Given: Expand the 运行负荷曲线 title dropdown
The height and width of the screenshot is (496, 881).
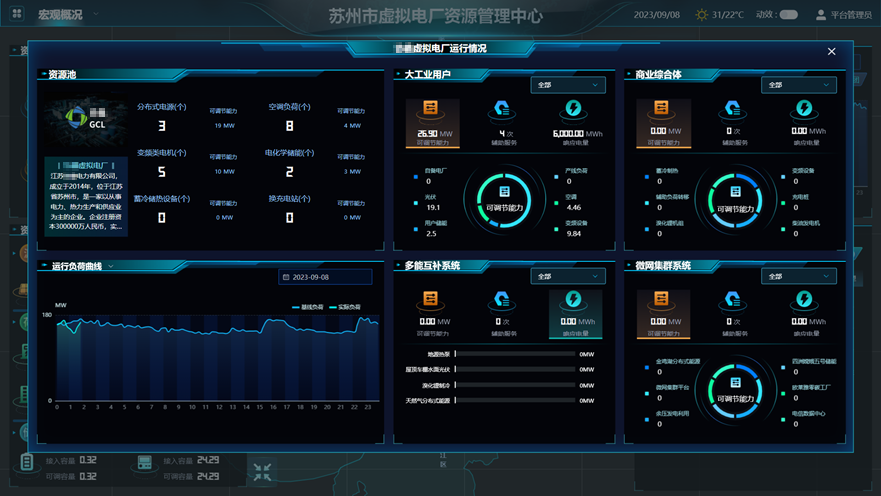Looking at the screenshot, I should tap(111, 267).
